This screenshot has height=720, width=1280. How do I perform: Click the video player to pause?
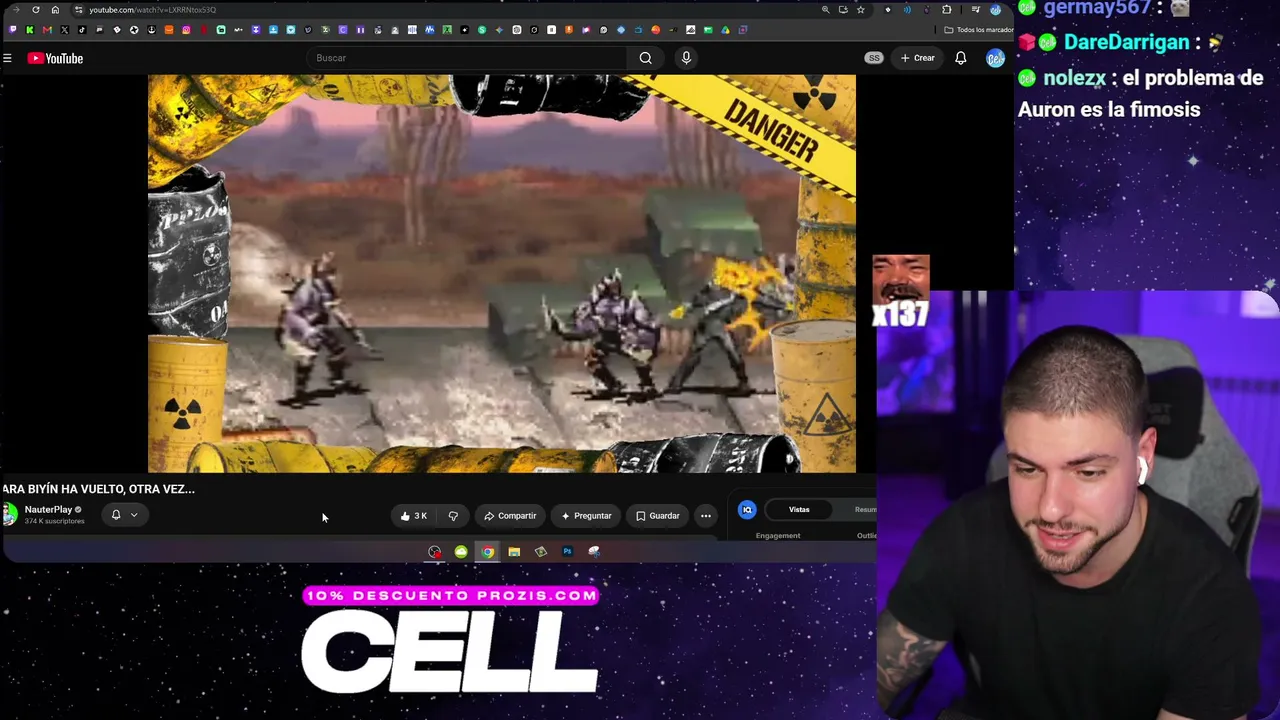click(x=502, y=273)
